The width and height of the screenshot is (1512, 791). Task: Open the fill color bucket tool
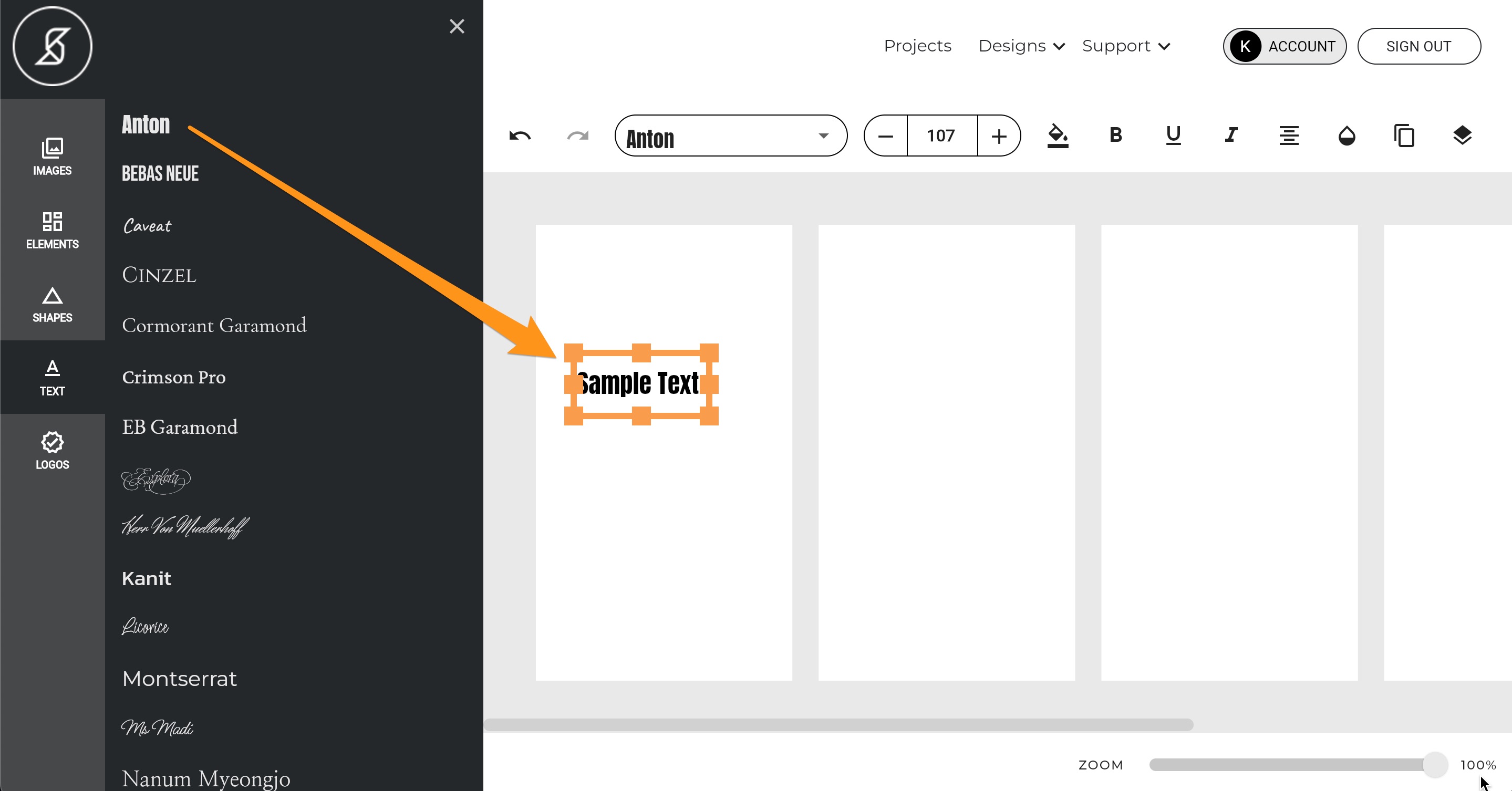[x=1058, y=136]
